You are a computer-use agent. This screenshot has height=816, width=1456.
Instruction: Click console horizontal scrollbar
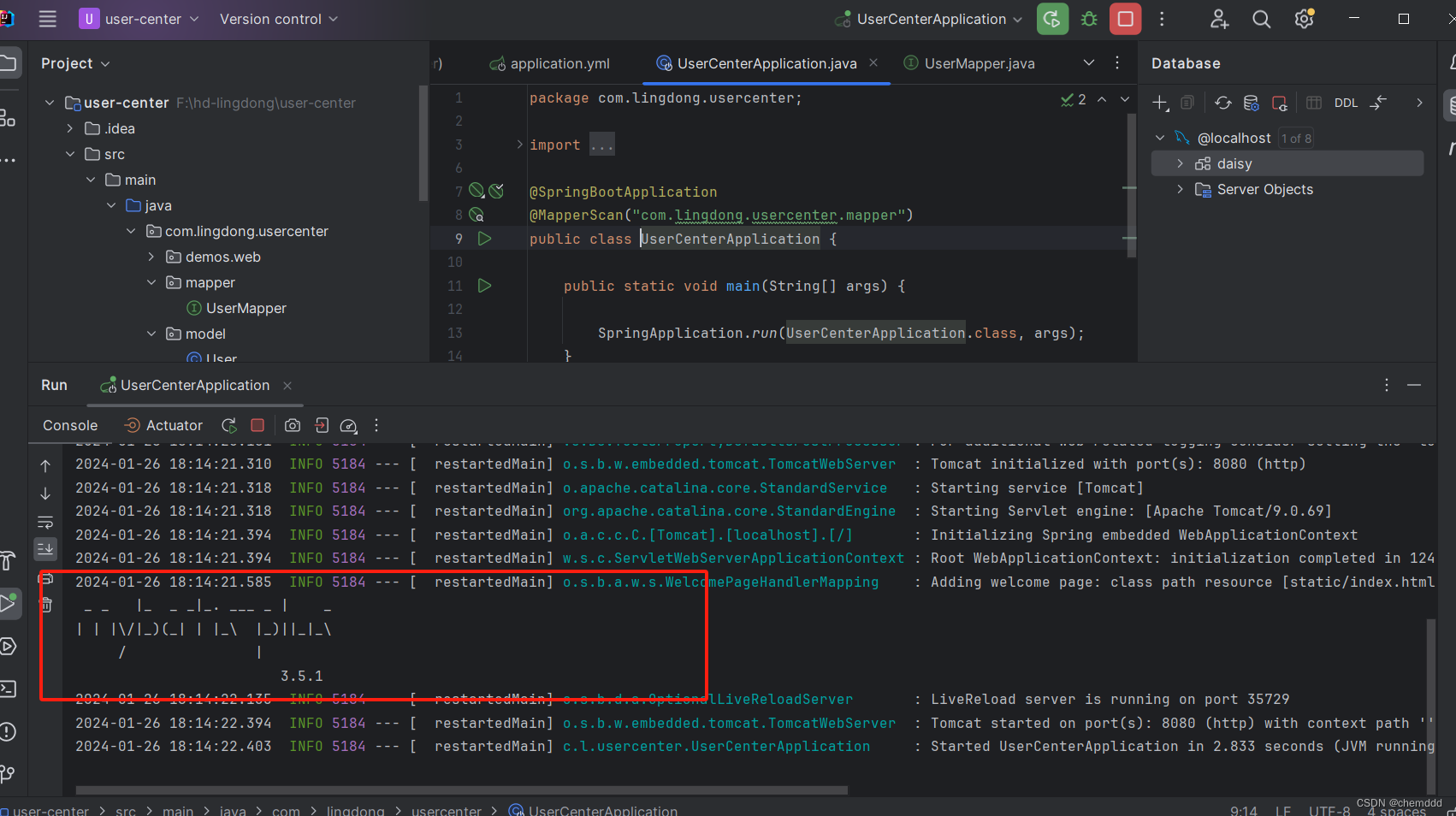pyautogui.click(x=462, y=789)
